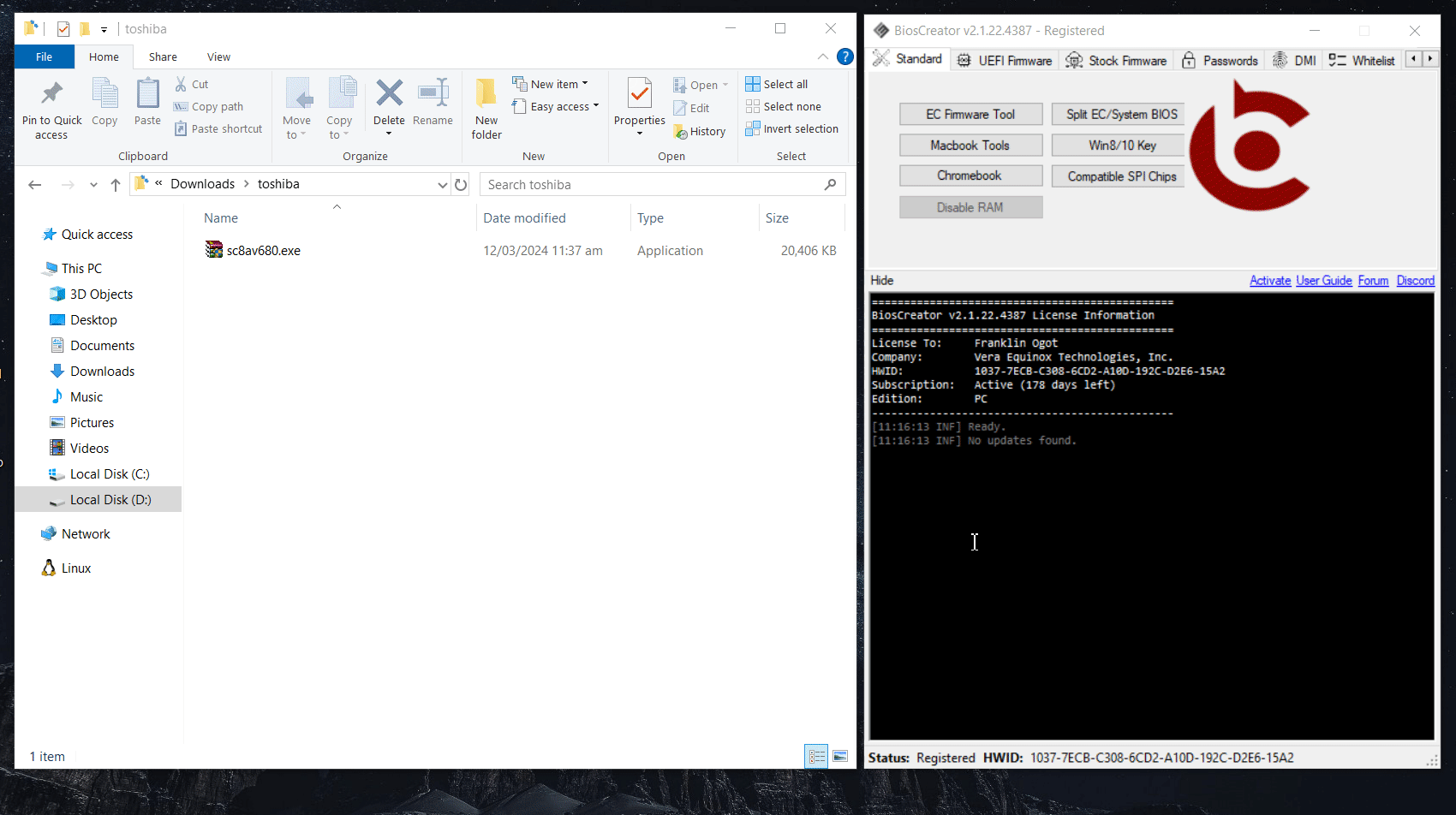This screenshot has width=1456, height=815.
Task: Click the Edit icon in Open group
Action: (680, 108)
